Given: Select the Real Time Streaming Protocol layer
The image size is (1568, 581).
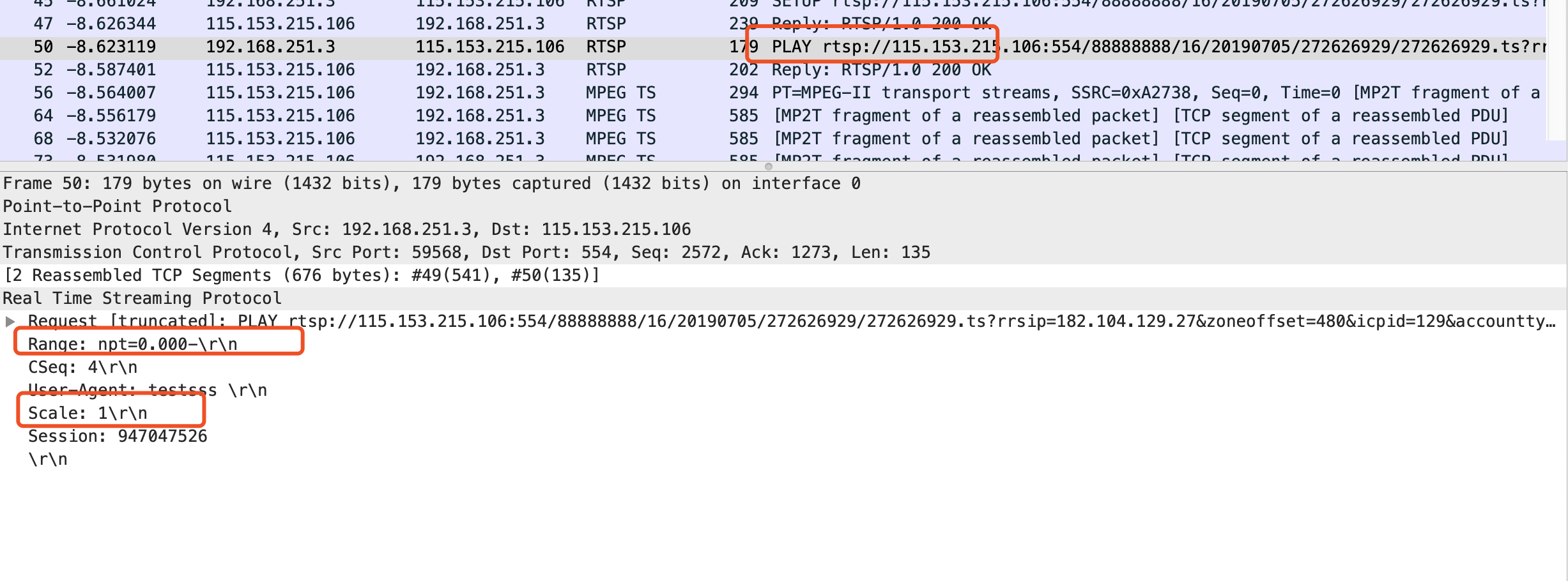Looking at the screenshot, I should pos(141,298).
